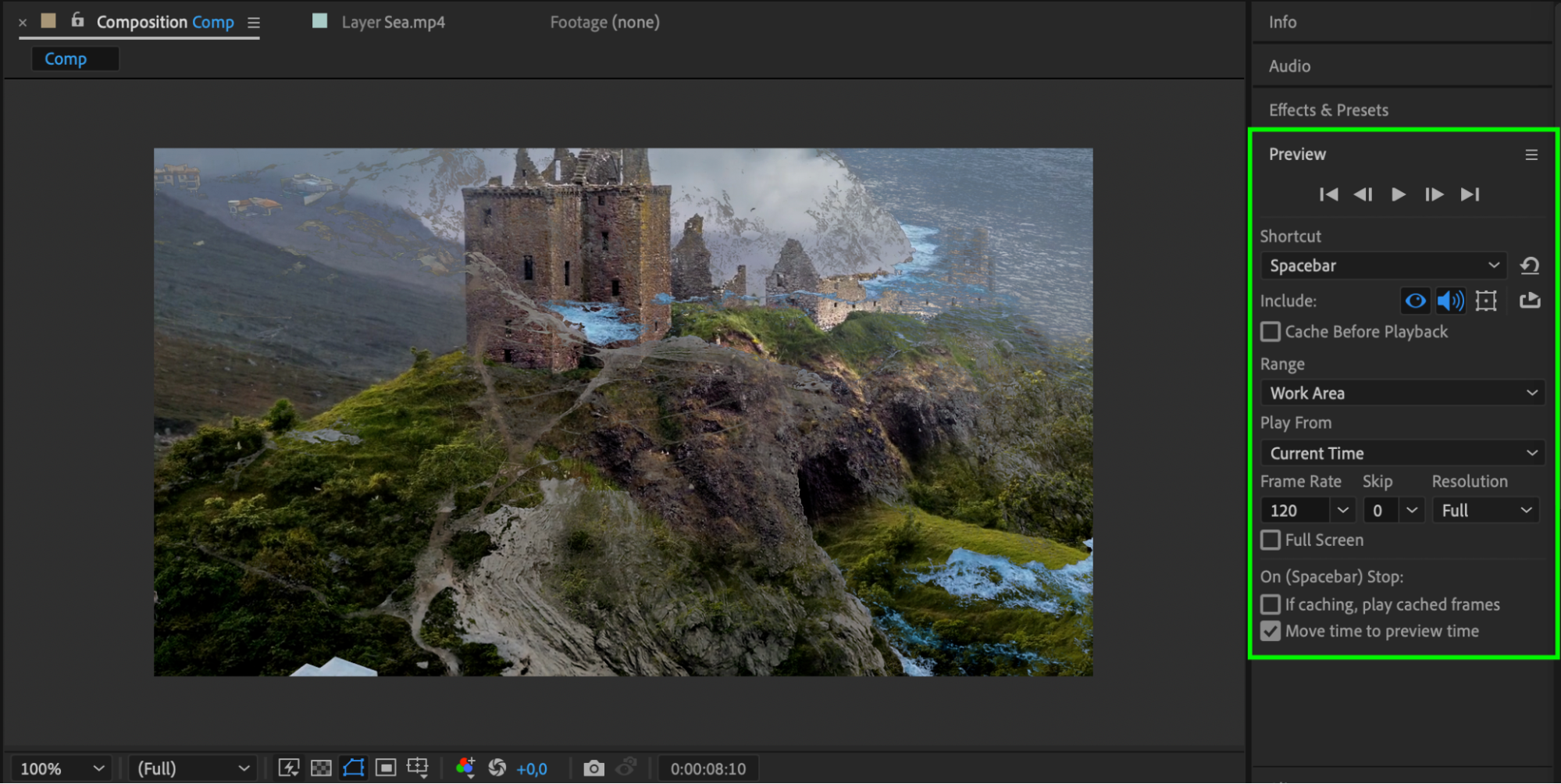Open the Play From Current Time dropdown
Viewport: 1561px width, 784px height.
(1402, 453)
